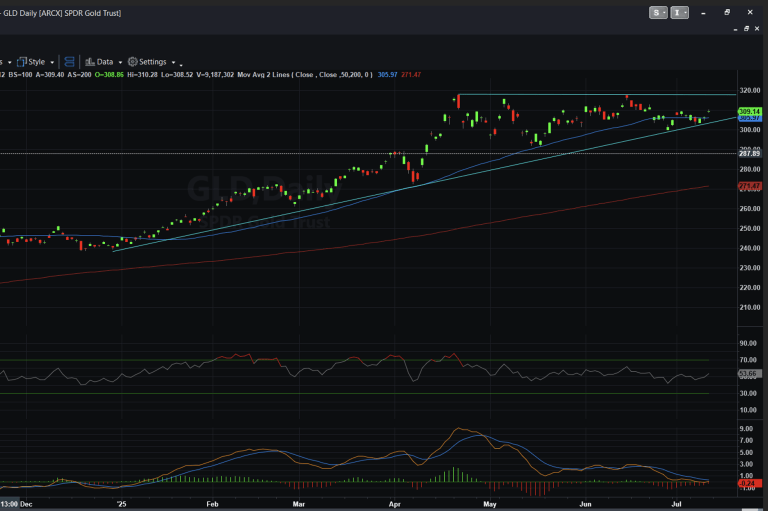Expand the Style dropdown arrow

pyautogui.click(x=52, y=62)
